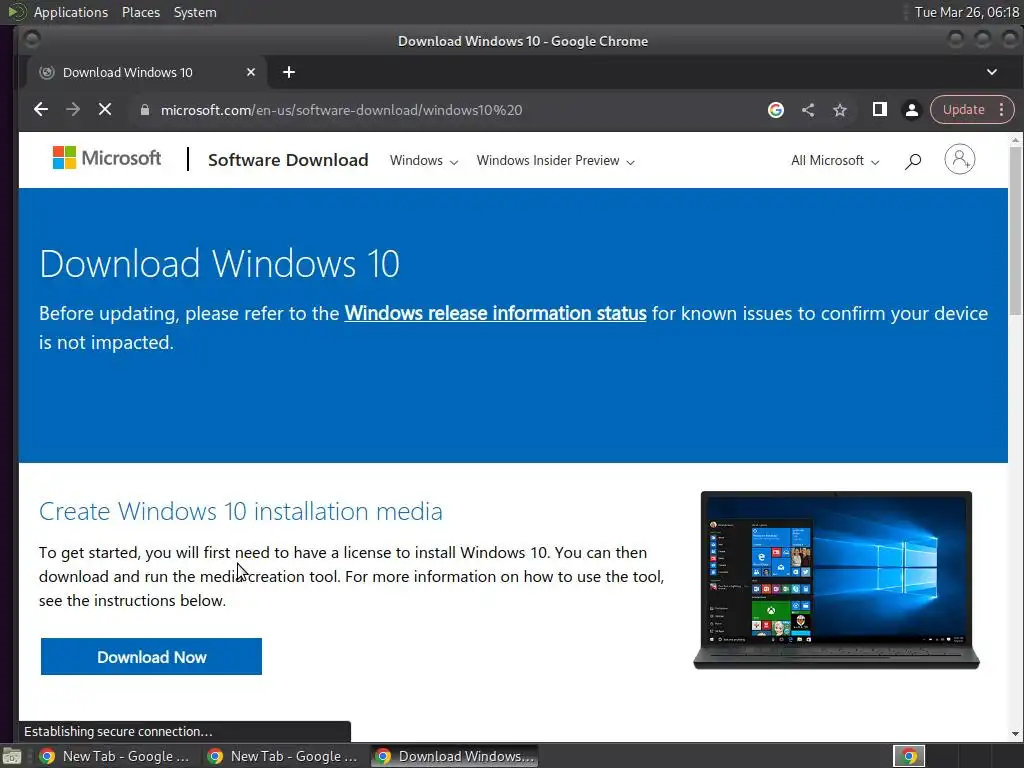Viewport: 1024px width, 768px height.
Task: Click the Download Windows 10 page title
Action: pyautogui.click(x=219, y=264)
